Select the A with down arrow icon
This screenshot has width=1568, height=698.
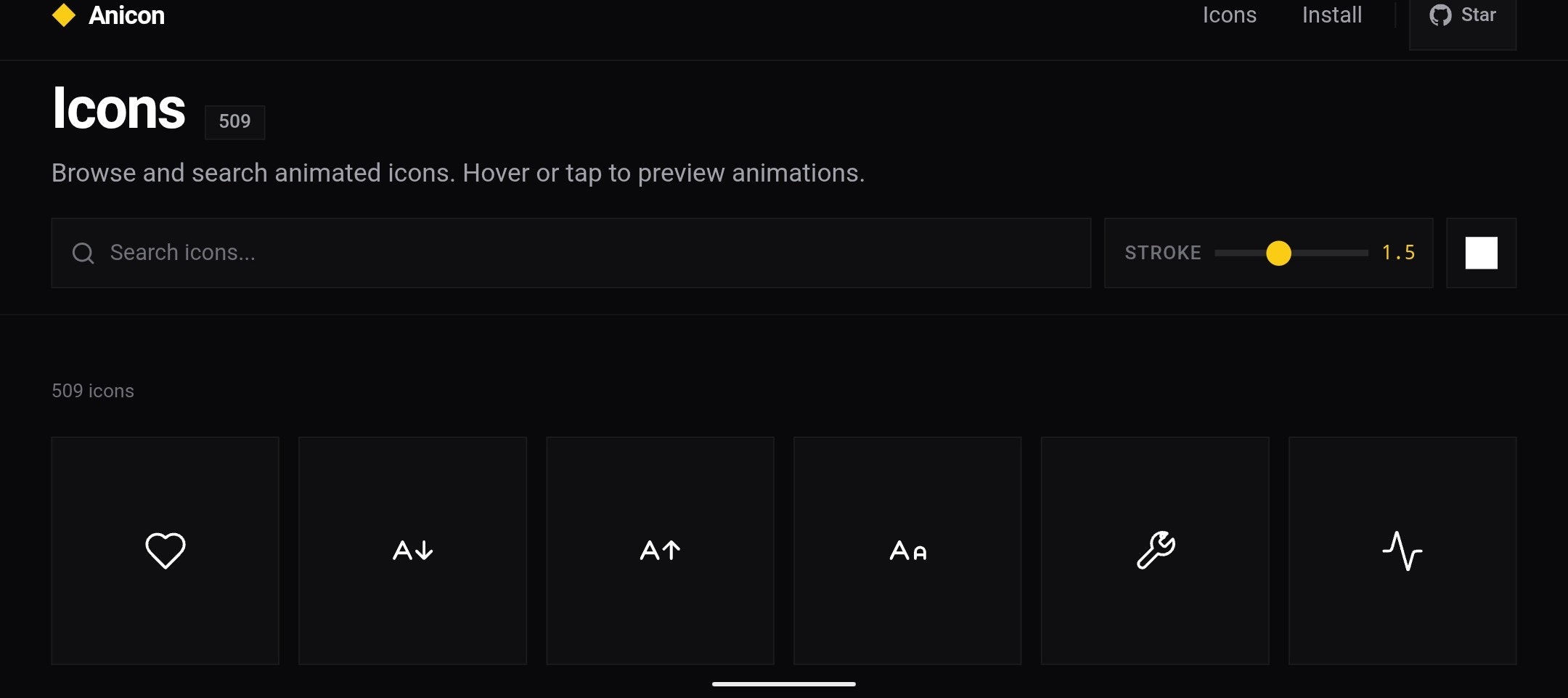tap(412, 551)
